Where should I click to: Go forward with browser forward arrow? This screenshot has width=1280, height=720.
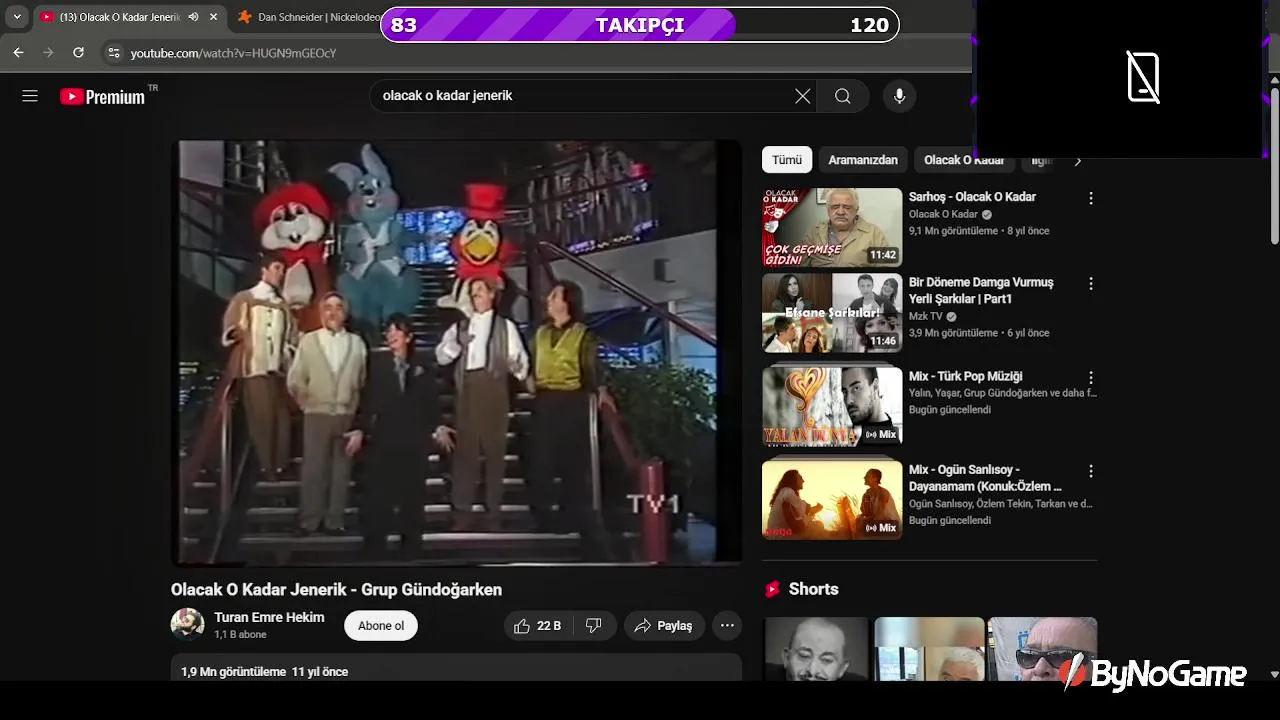pos(48,52)
